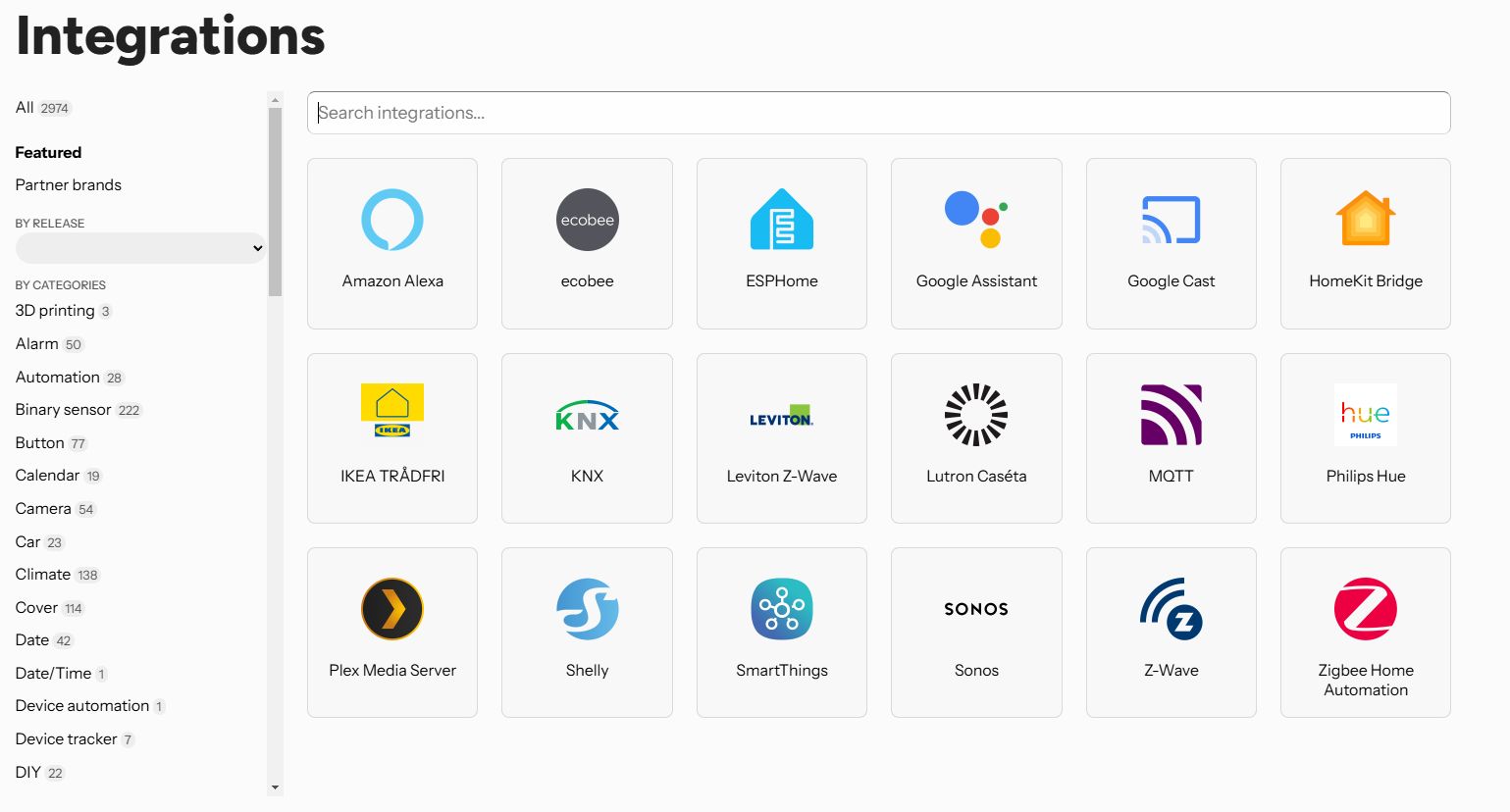Click the sidebar scrollbar up arrow
Screen dimensions: 1510x812
click(275, 99)
